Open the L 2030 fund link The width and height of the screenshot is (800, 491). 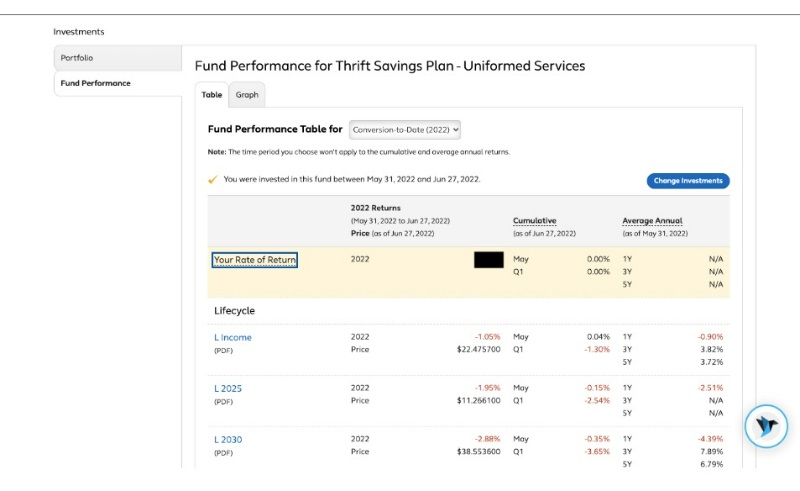[228, 440]
